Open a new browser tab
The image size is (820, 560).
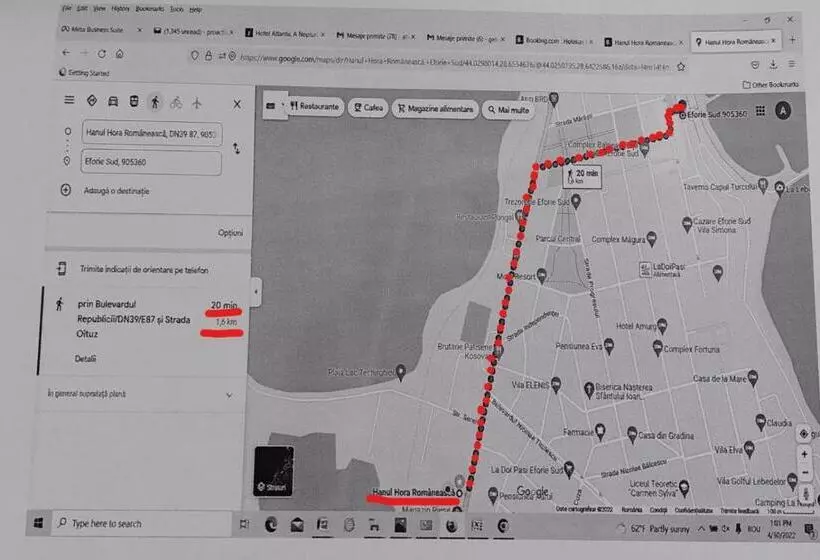793,40
